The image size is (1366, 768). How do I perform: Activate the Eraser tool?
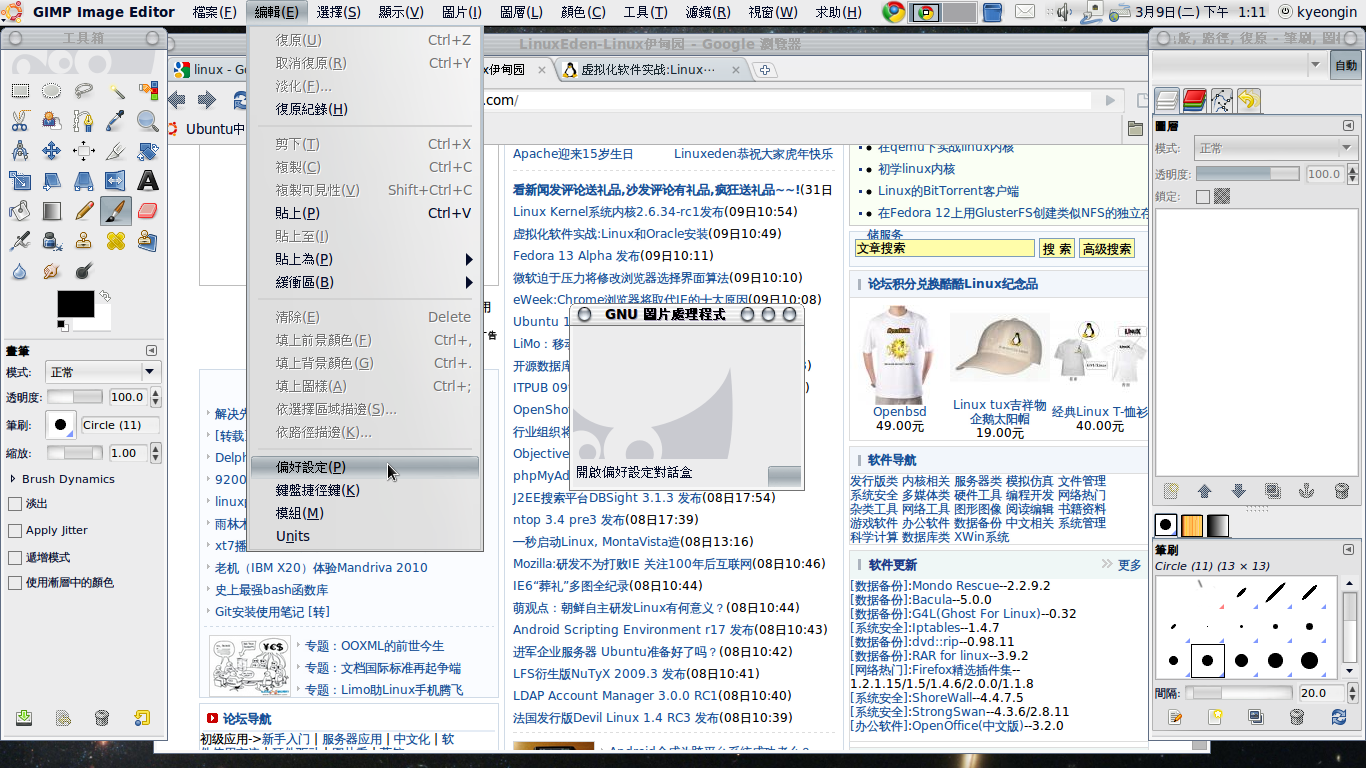tap(148, 211)
